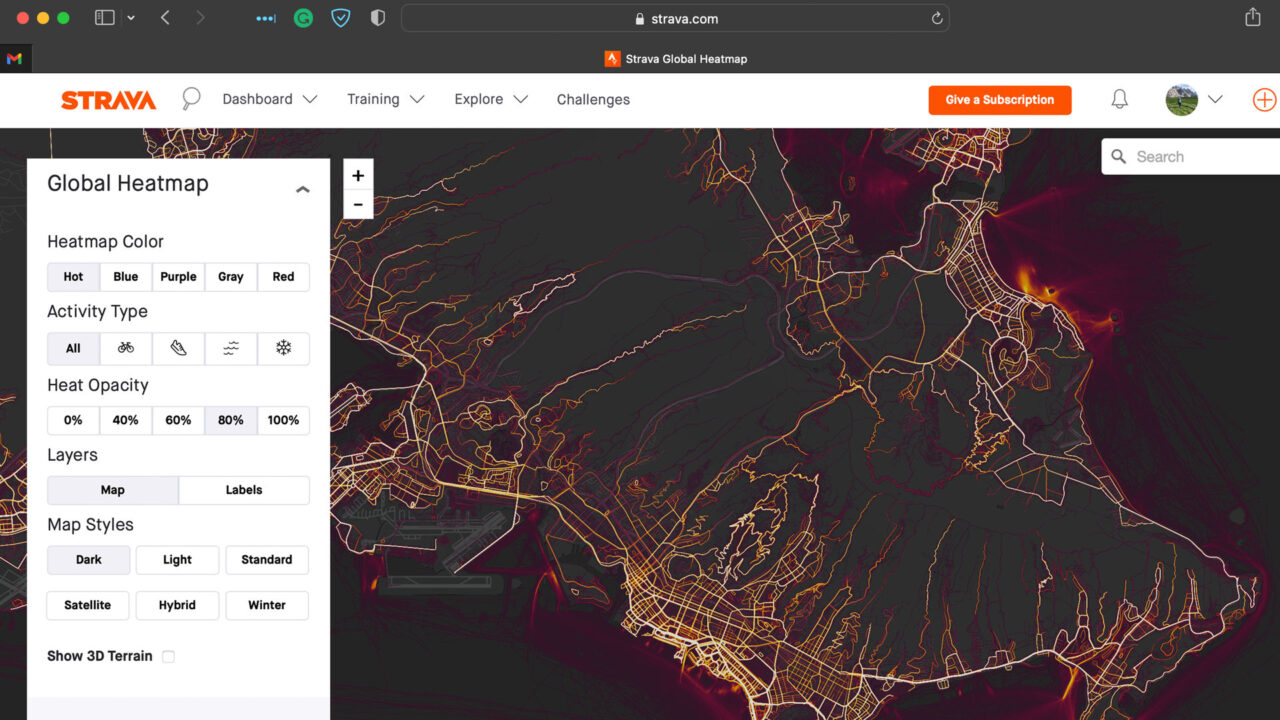Click the address bar search field

tap(674, 18)
